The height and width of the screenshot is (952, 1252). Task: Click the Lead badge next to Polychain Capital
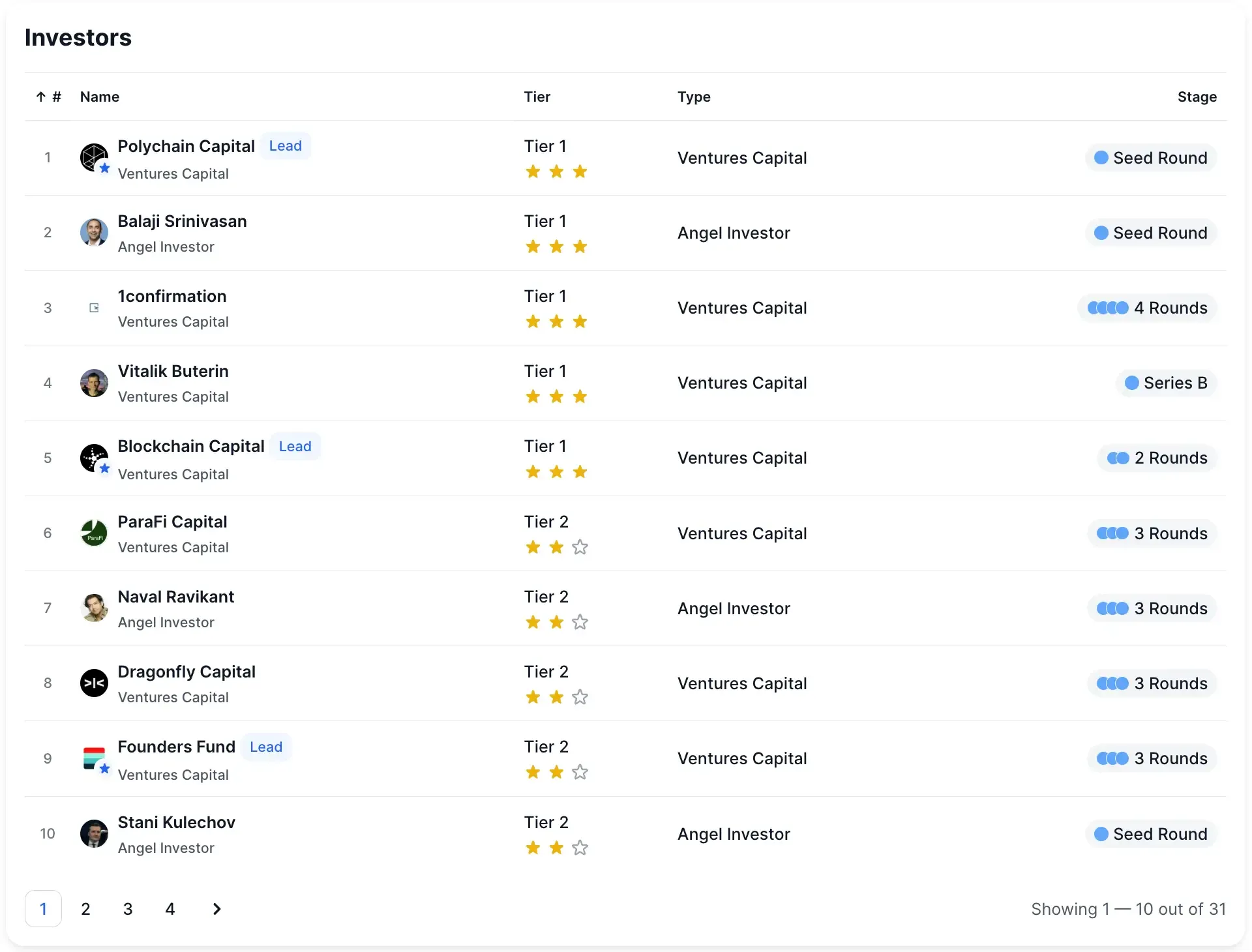(x=286, y=146)
